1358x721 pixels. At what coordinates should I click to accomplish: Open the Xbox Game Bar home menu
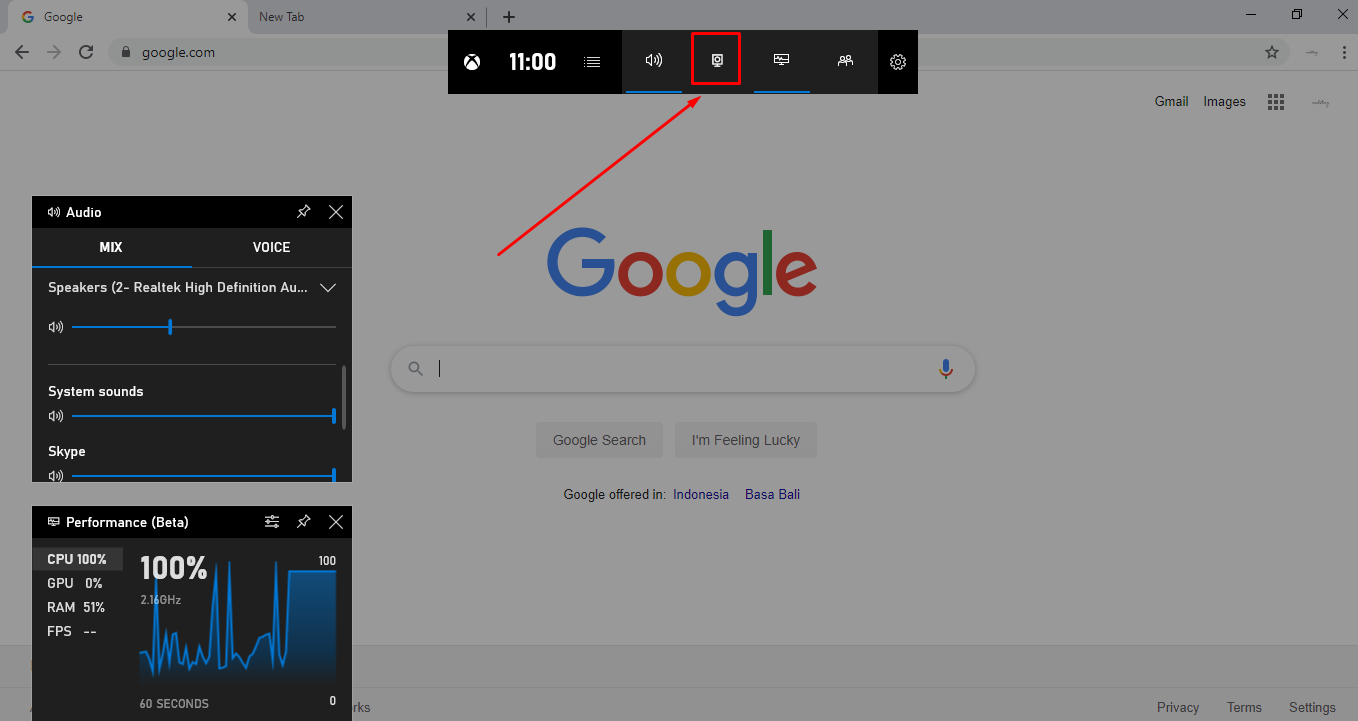[471, 61]
